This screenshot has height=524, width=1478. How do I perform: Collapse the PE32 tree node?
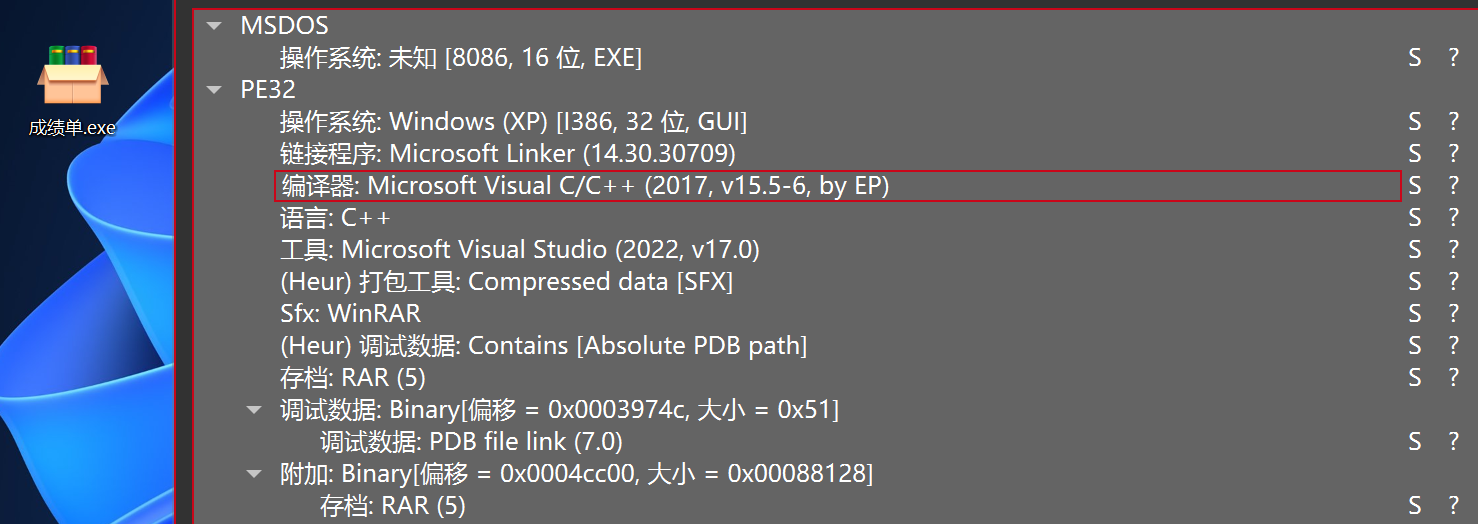[x=213, y=90]
